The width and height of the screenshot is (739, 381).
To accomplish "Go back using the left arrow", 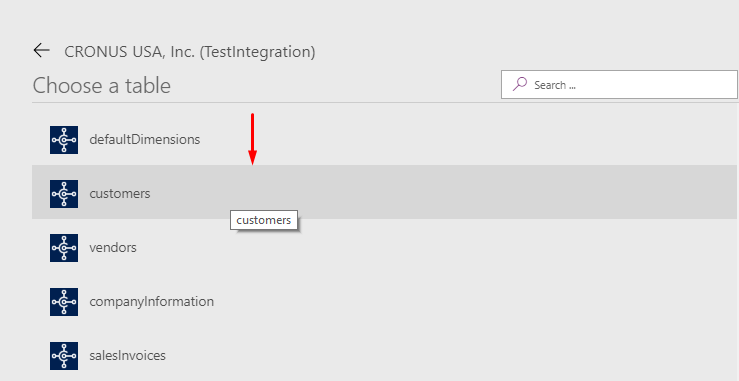I will tap(41, 50).
